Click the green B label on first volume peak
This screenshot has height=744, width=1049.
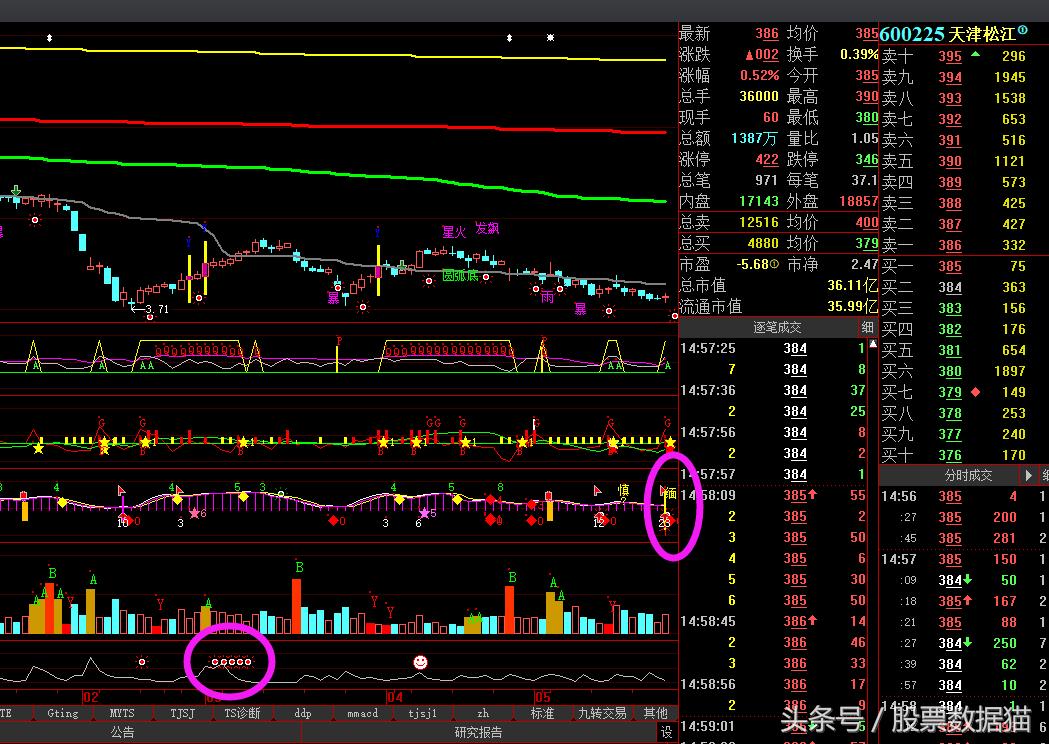(52, 573)
